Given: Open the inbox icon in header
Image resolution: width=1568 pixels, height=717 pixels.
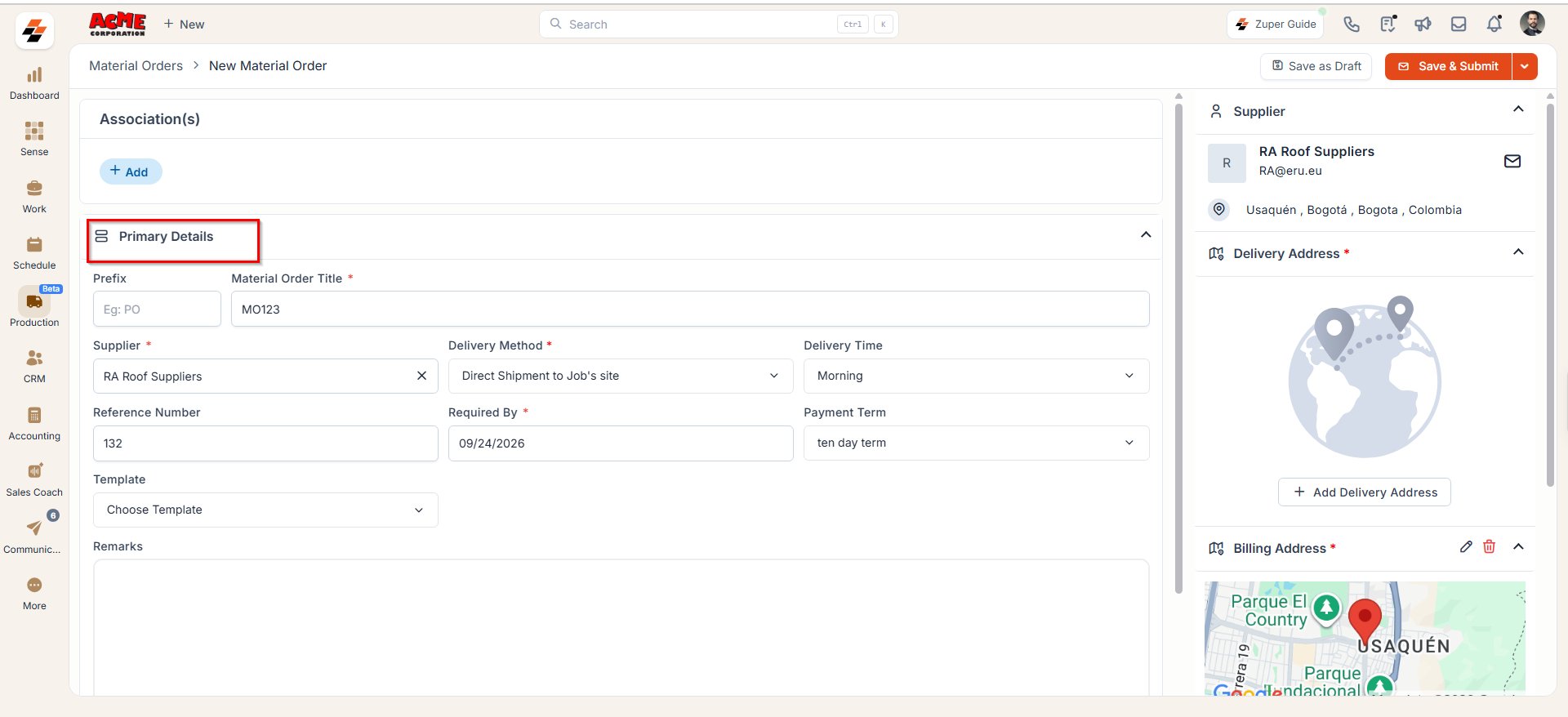Looking at the screenshot, I should click(1459, 24).
